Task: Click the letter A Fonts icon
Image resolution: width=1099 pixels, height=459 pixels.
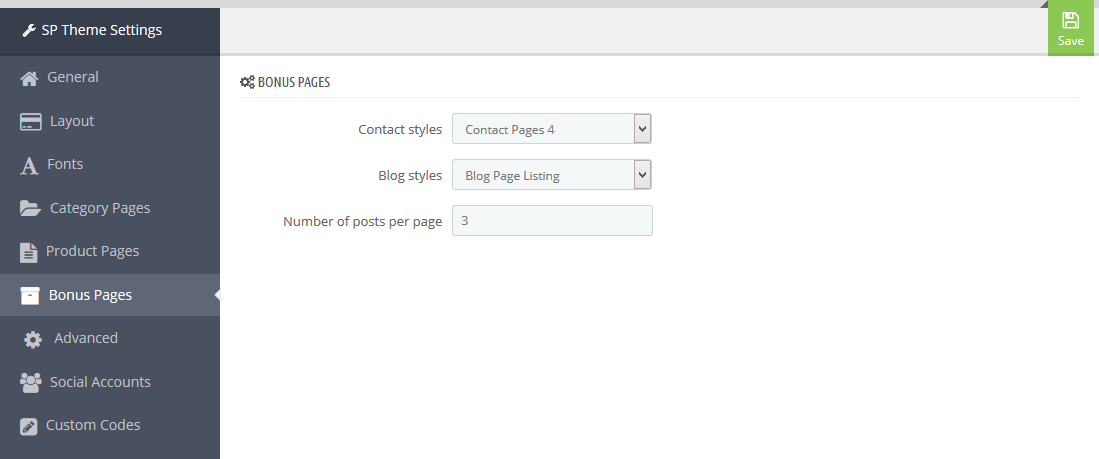Action: coord(29,165)
